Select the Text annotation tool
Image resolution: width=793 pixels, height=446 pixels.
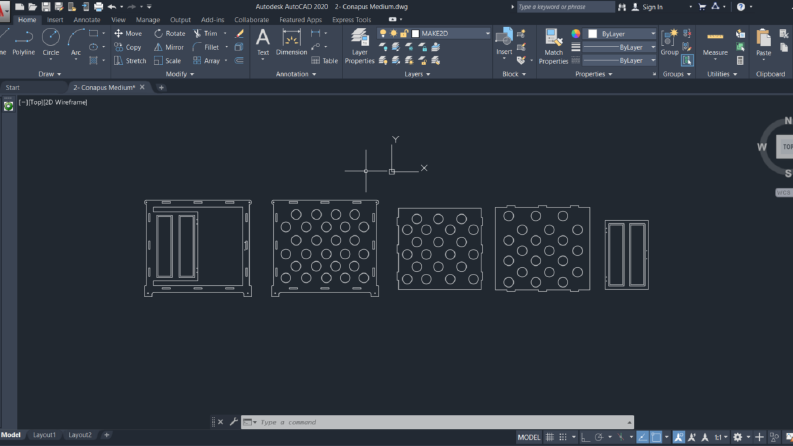tap(263, 42)
